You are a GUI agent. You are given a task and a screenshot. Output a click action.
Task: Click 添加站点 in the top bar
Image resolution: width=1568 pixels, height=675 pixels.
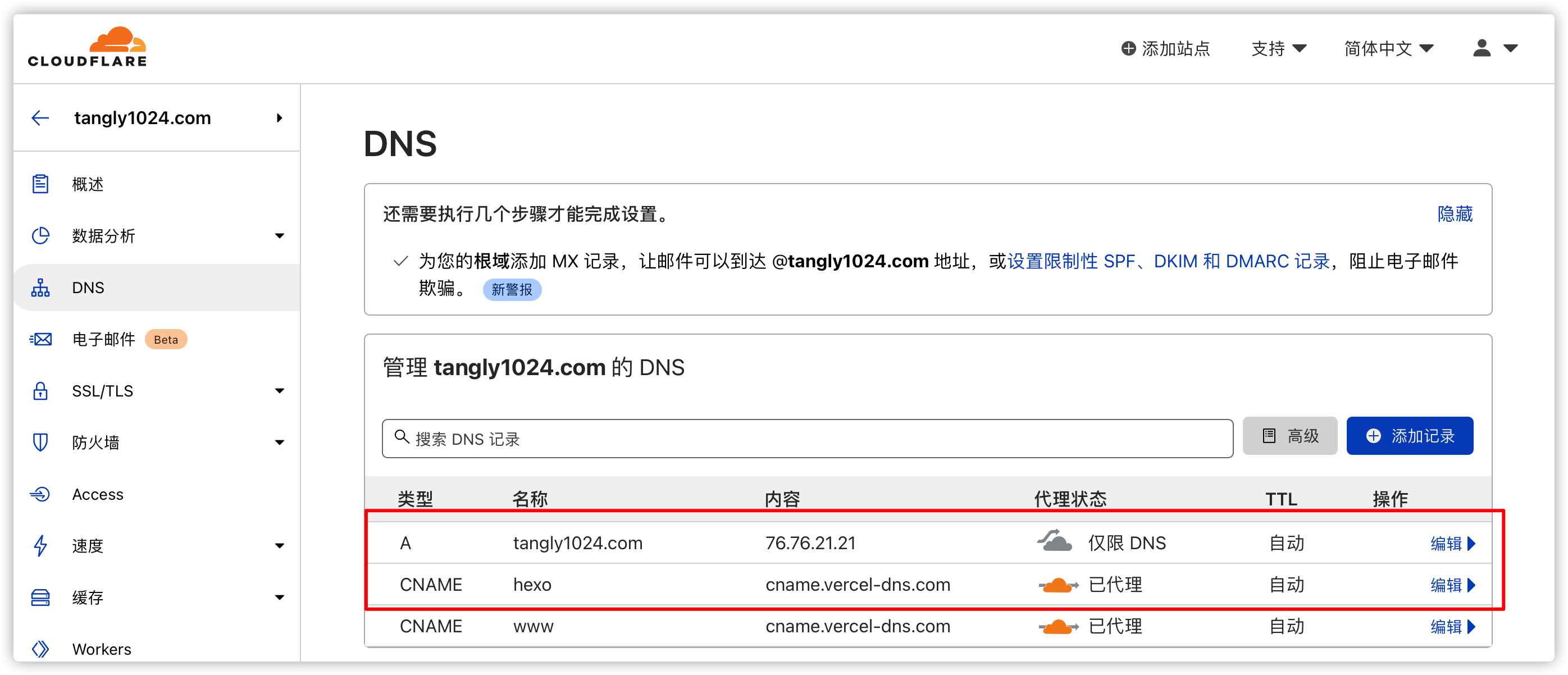tap(1166, 49)
